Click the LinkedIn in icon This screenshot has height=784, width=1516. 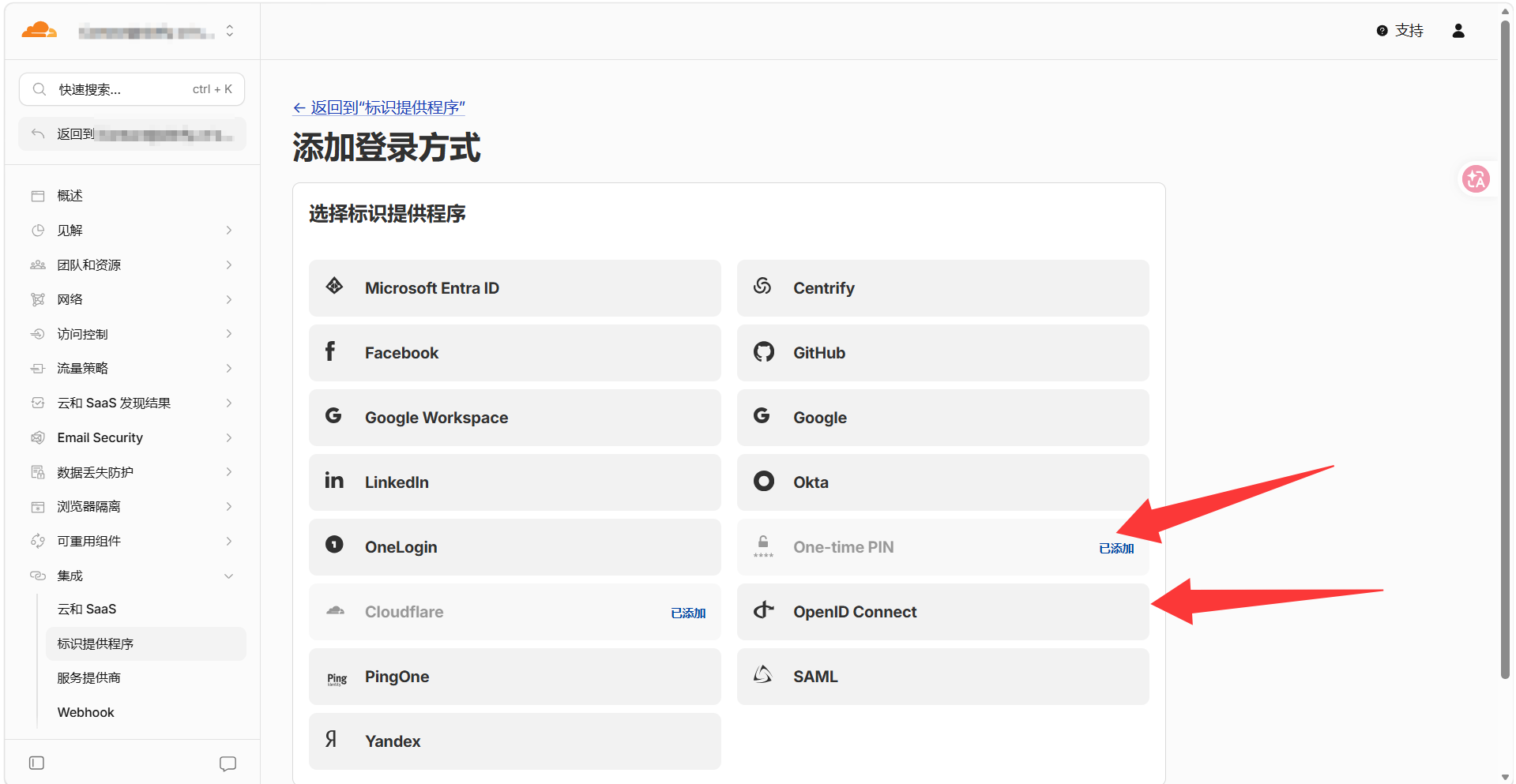(x=334, y=480)
